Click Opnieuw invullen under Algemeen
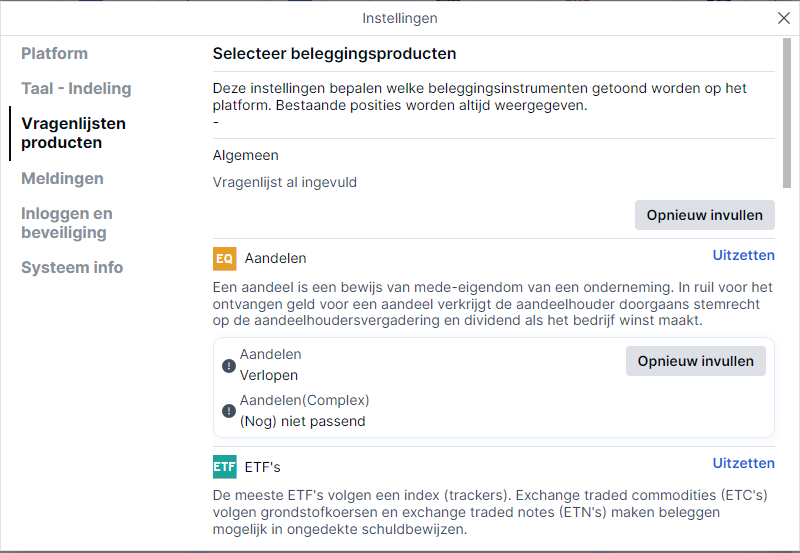Screen dimensions: 800x553 tap(705, 215)
